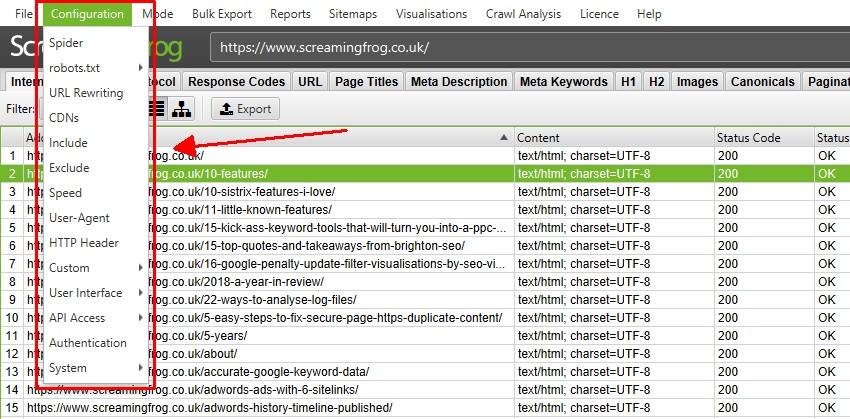
Task: Switch to Meta Description tab
Action: [459, 82]
